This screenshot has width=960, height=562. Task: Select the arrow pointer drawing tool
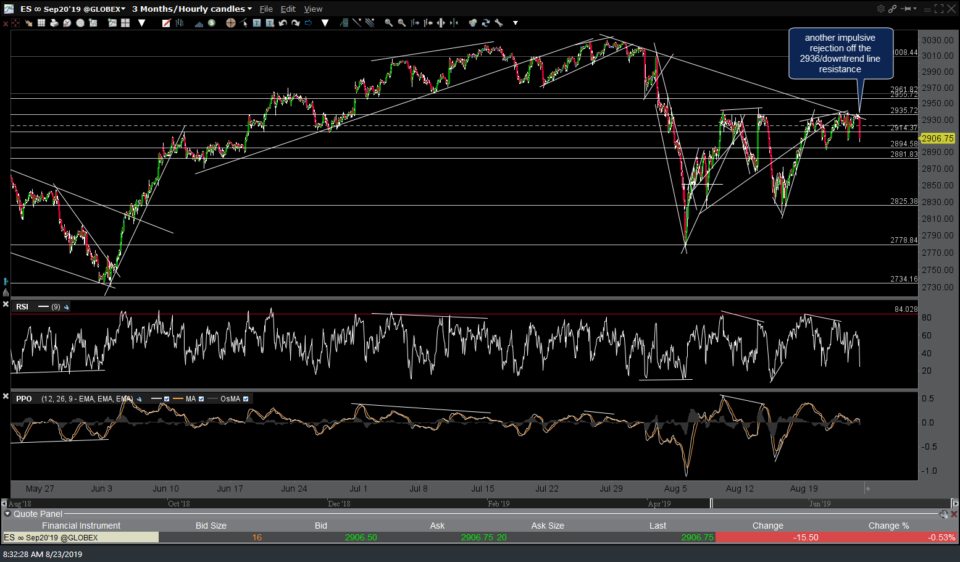[243, 23]
